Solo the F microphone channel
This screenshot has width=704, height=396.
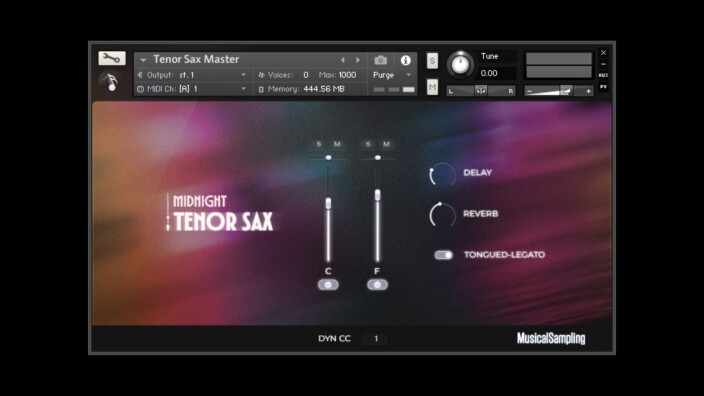tap(368, 144)
